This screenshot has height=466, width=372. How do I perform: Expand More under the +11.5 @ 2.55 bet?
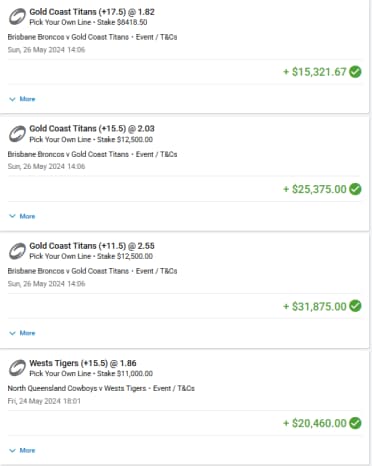click(x=22, y=333)
